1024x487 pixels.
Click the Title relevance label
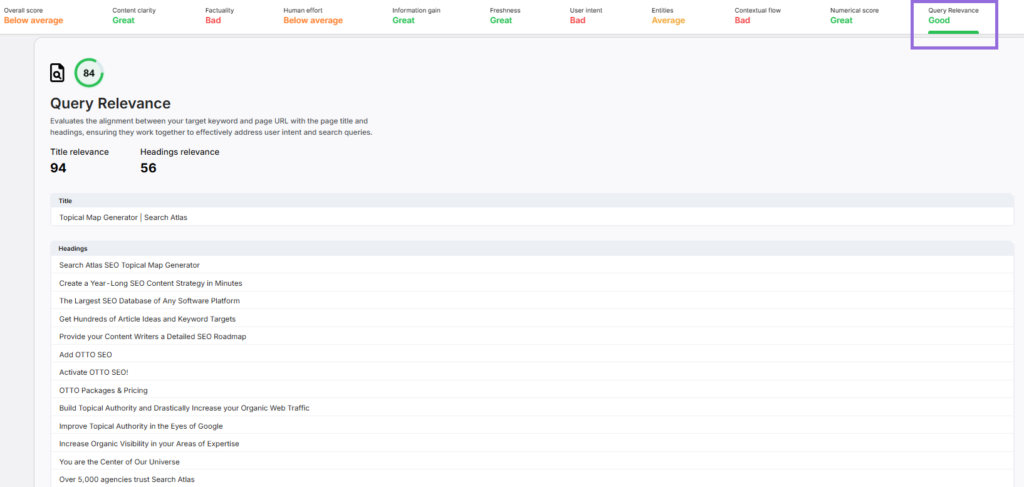tap(80, 152)
